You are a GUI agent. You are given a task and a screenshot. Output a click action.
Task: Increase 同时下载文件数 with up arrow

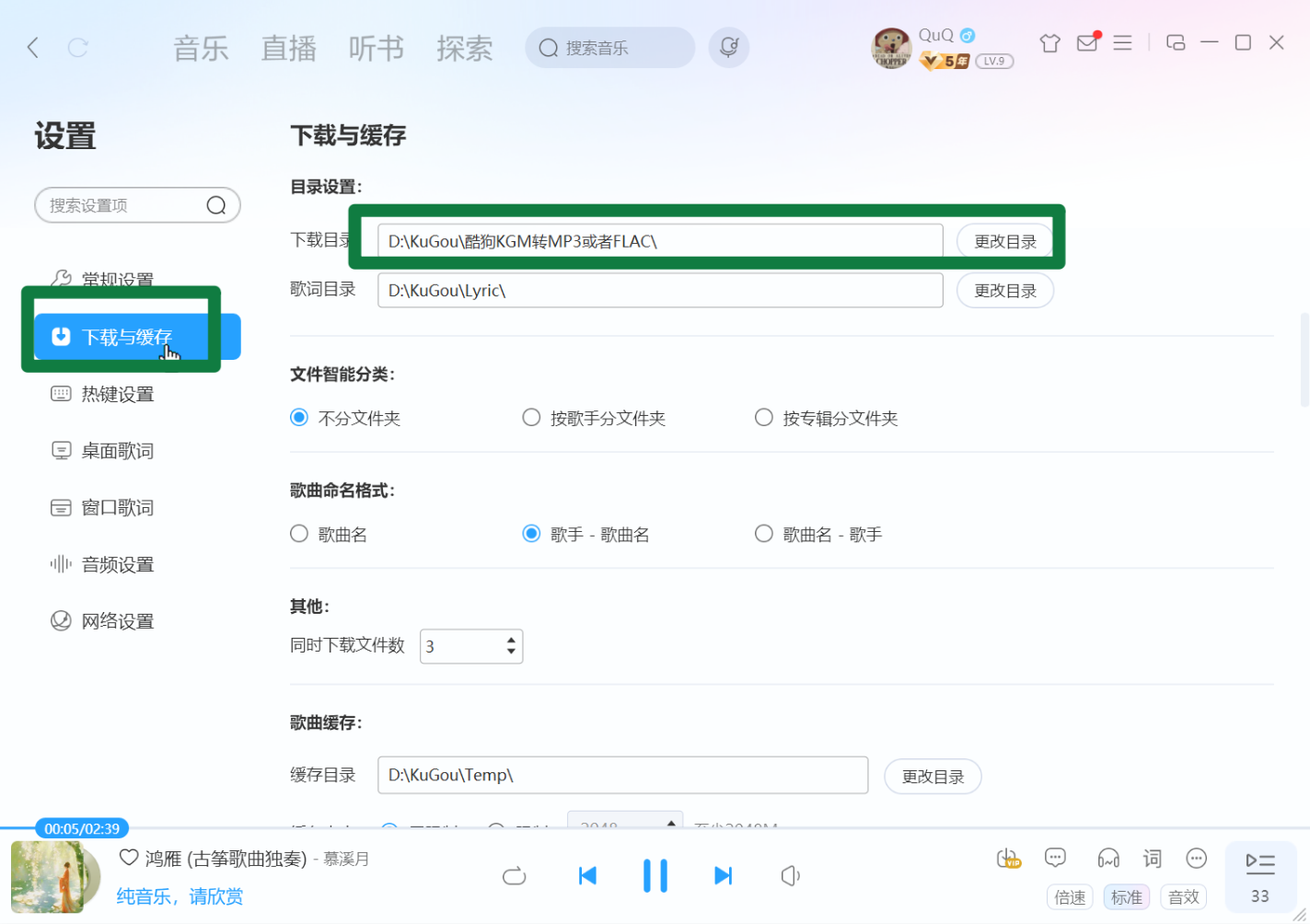click(x=511, y=640)
